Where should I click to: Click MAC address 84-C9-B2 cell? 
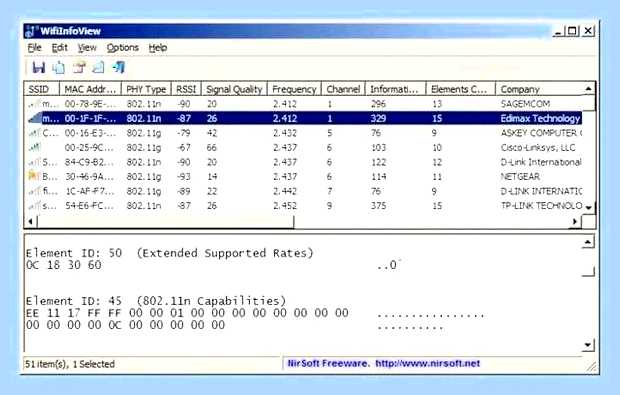90,162
